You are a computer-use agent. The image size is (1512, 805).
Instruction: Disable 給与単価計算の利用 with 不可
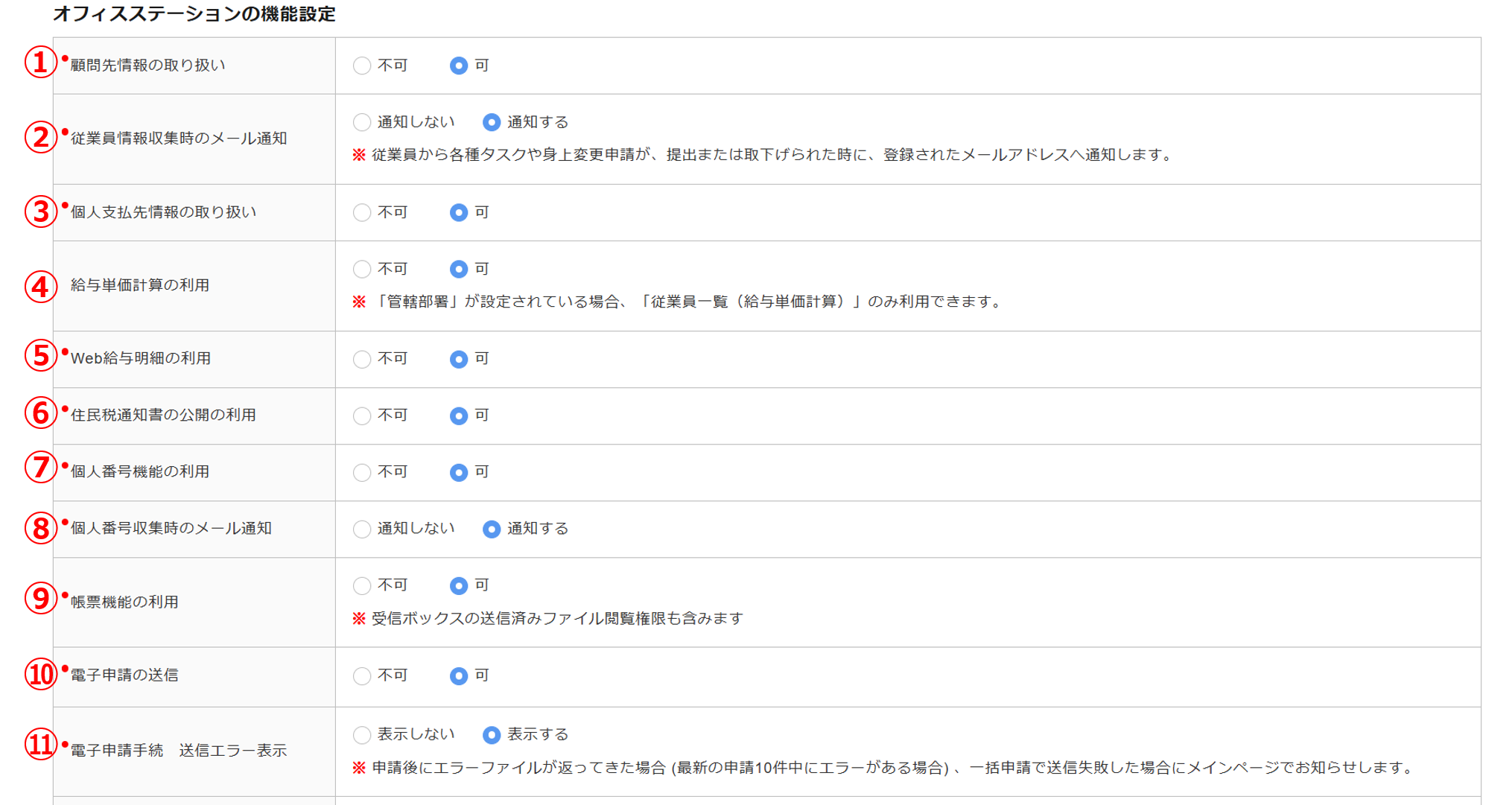362,269
